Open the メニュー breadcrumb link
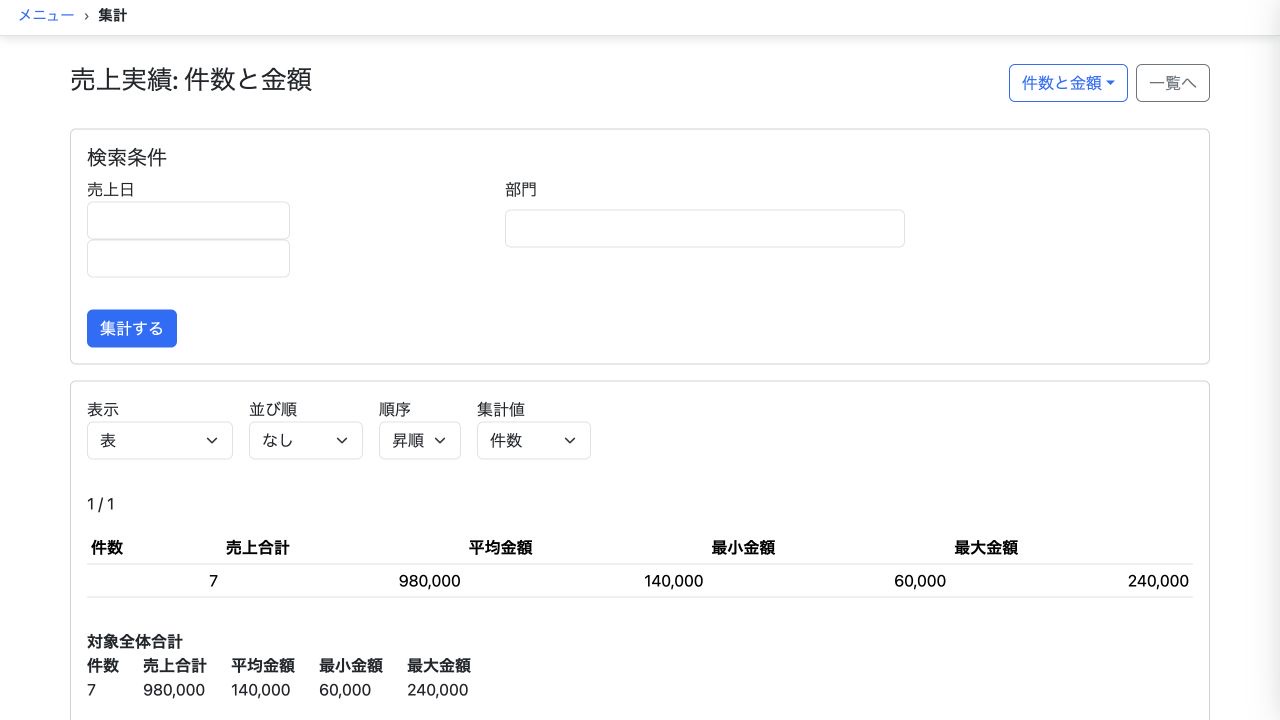Screen dimensions: 1280x720 pos(46,16)
